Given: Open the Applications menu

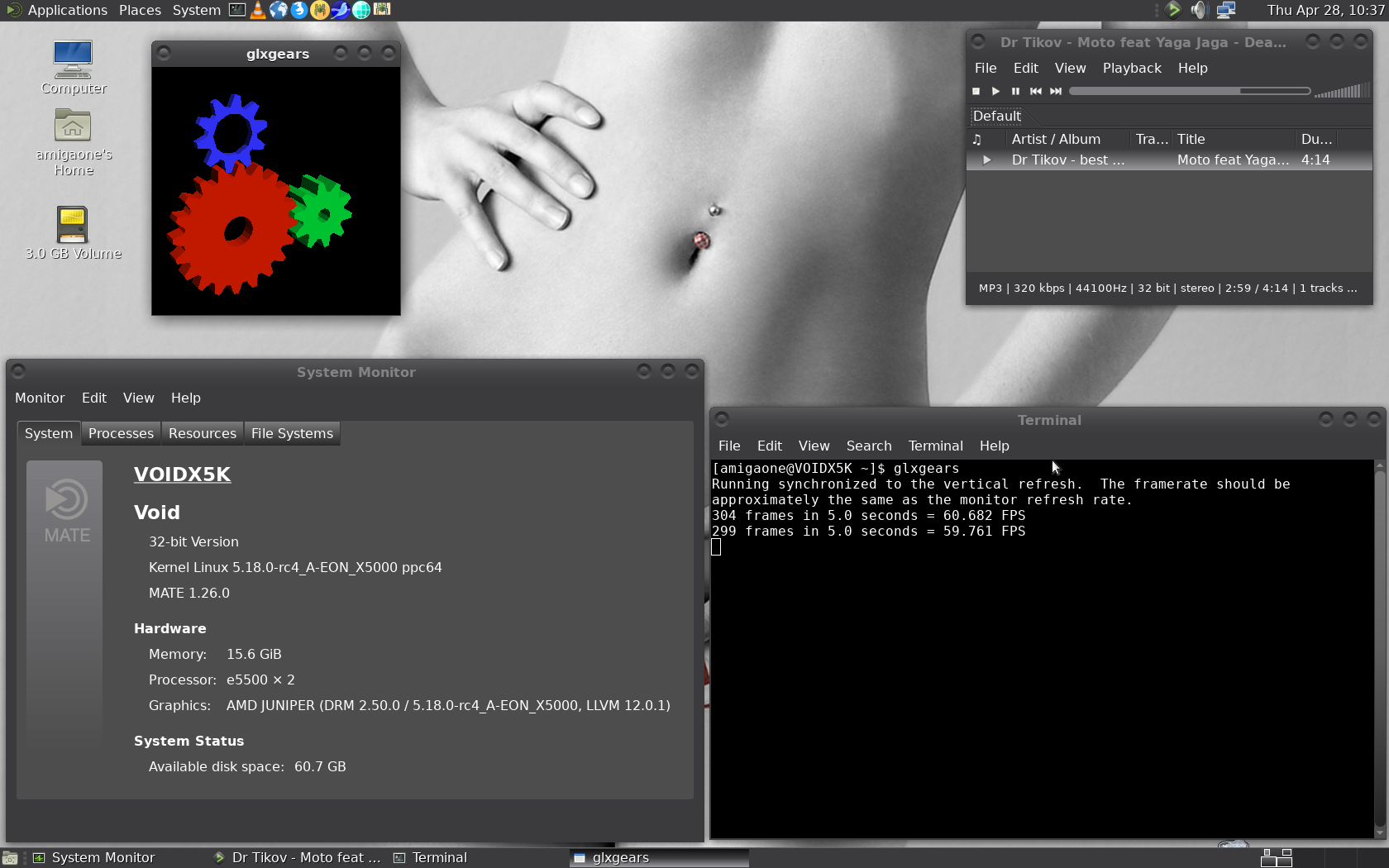Looking at the screenshot, I should (67, 10).
